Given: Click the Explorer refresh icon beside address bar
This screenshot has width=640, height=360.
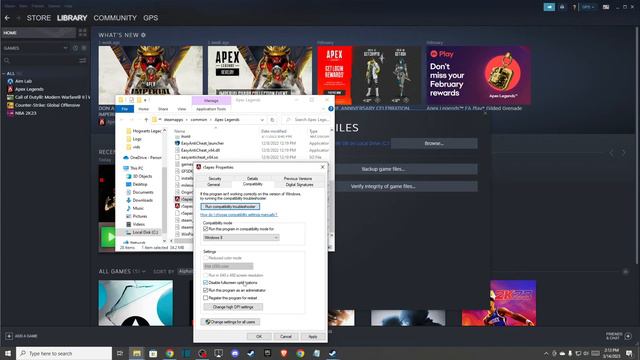Looking at the screenshot, I should [272, 120].
